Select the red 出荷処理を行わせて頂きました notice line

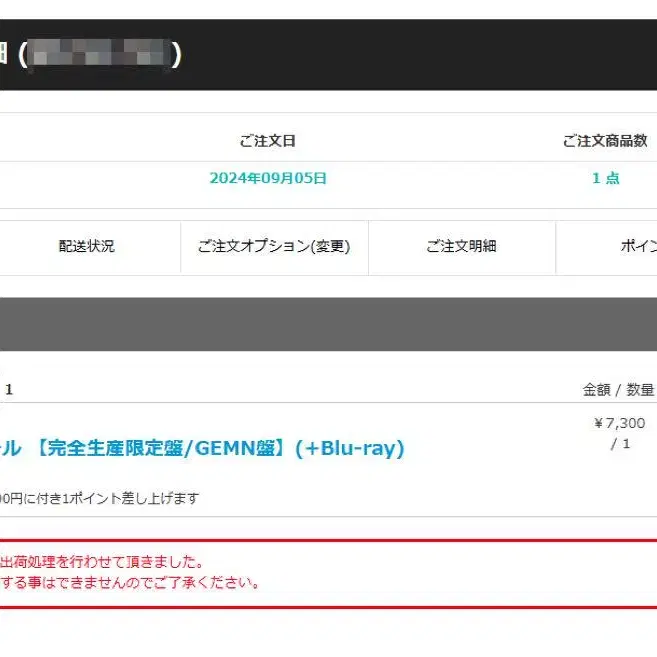click(x=102, y=562)
